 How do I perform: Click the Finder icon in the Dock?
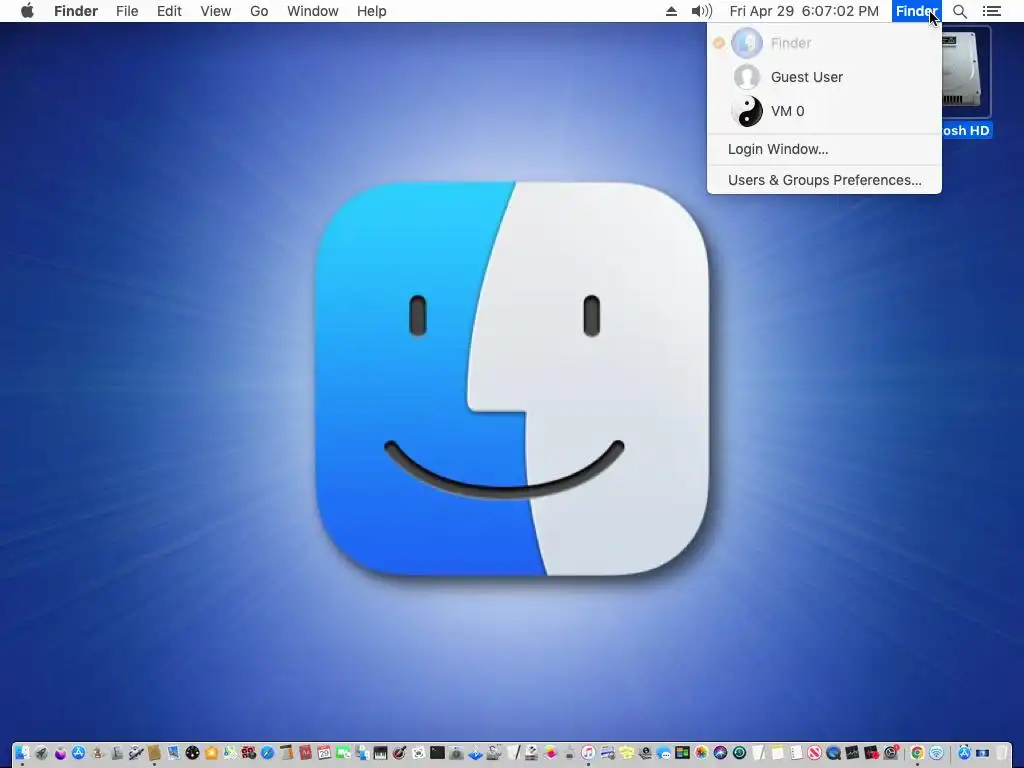click(x=22, y=753)
